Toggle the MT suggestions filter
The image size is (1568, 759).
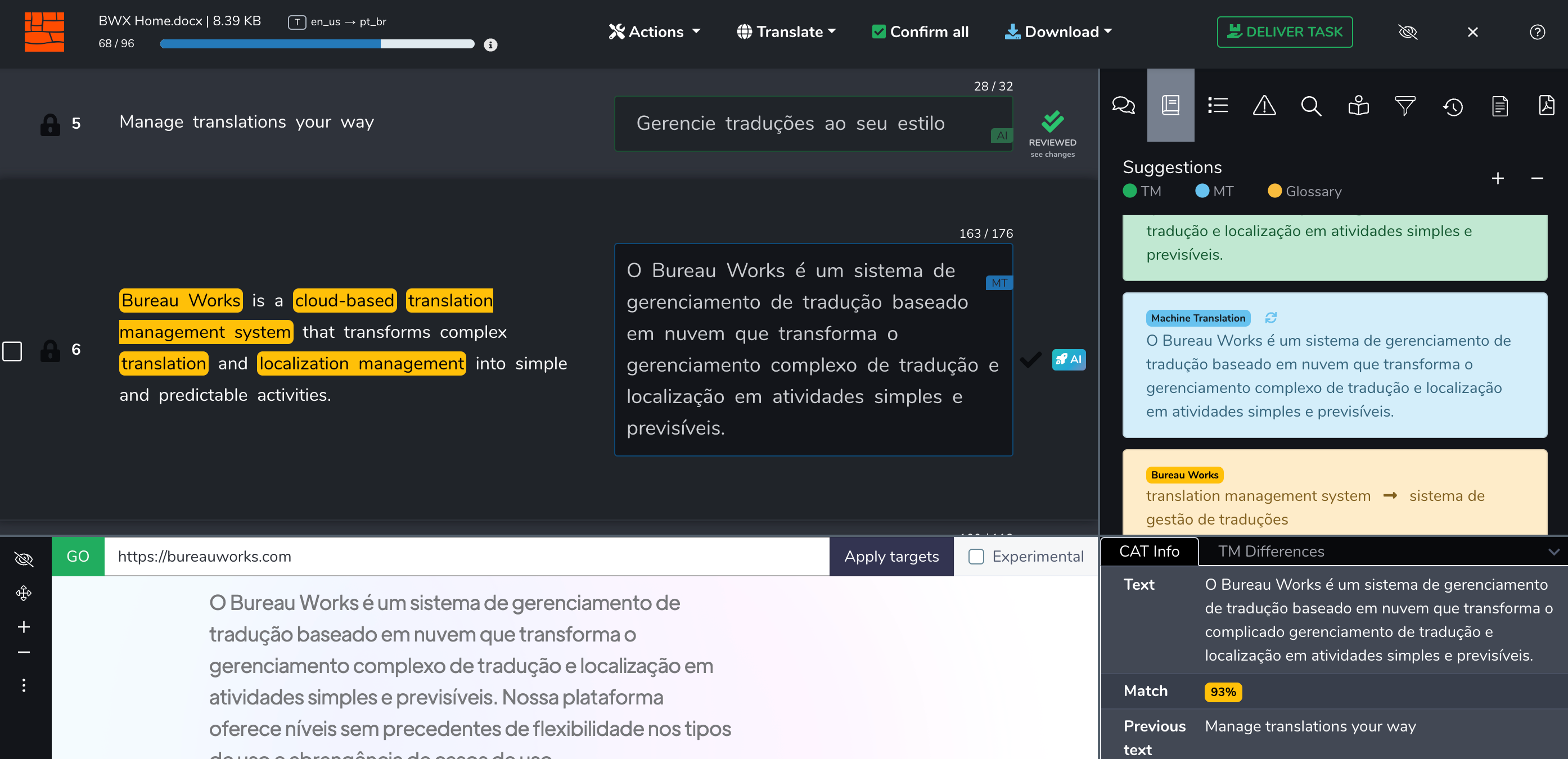(x=1214, y=191)
